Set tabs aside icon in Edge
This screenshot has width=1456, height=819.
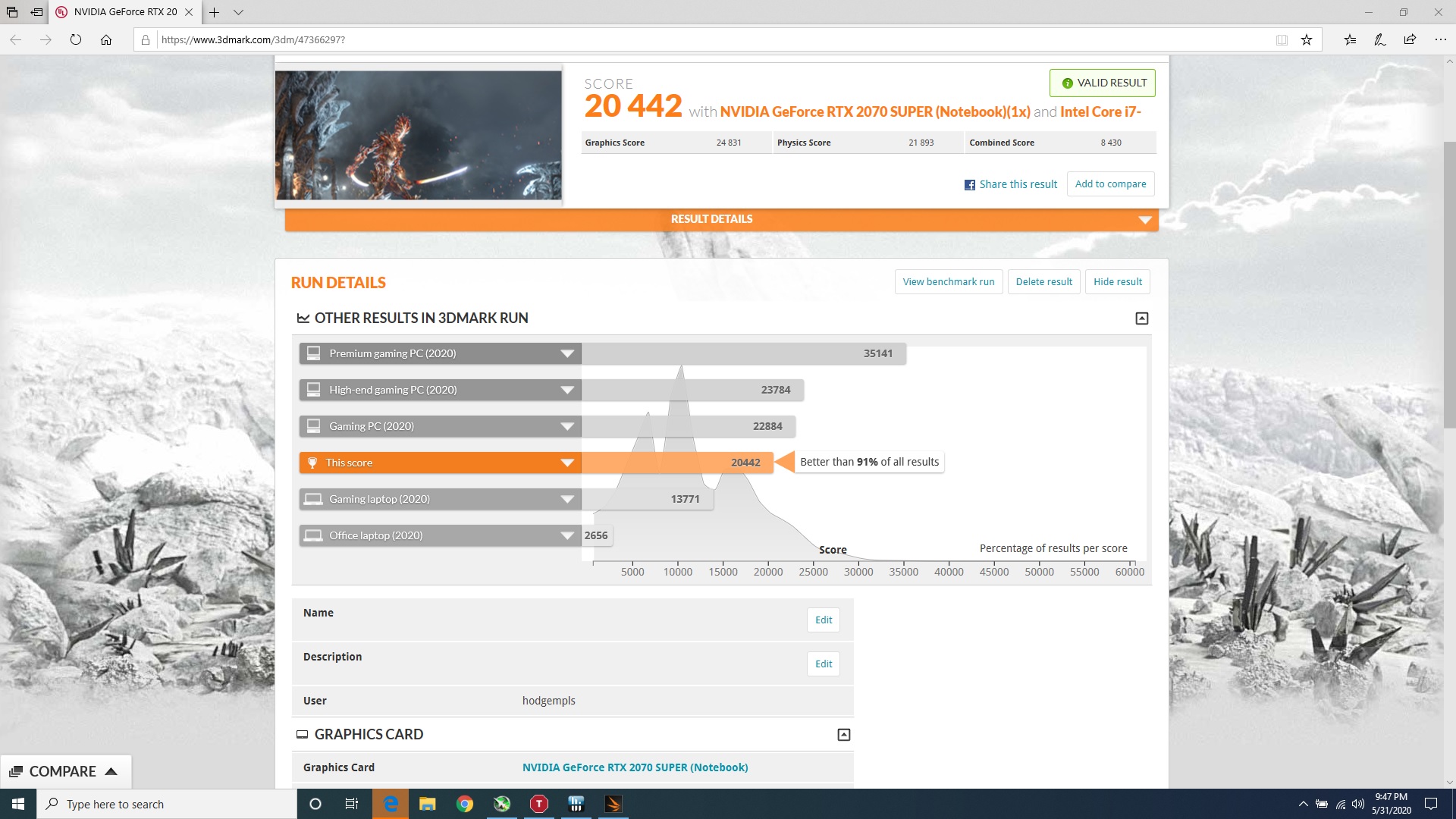pos(36,12)
